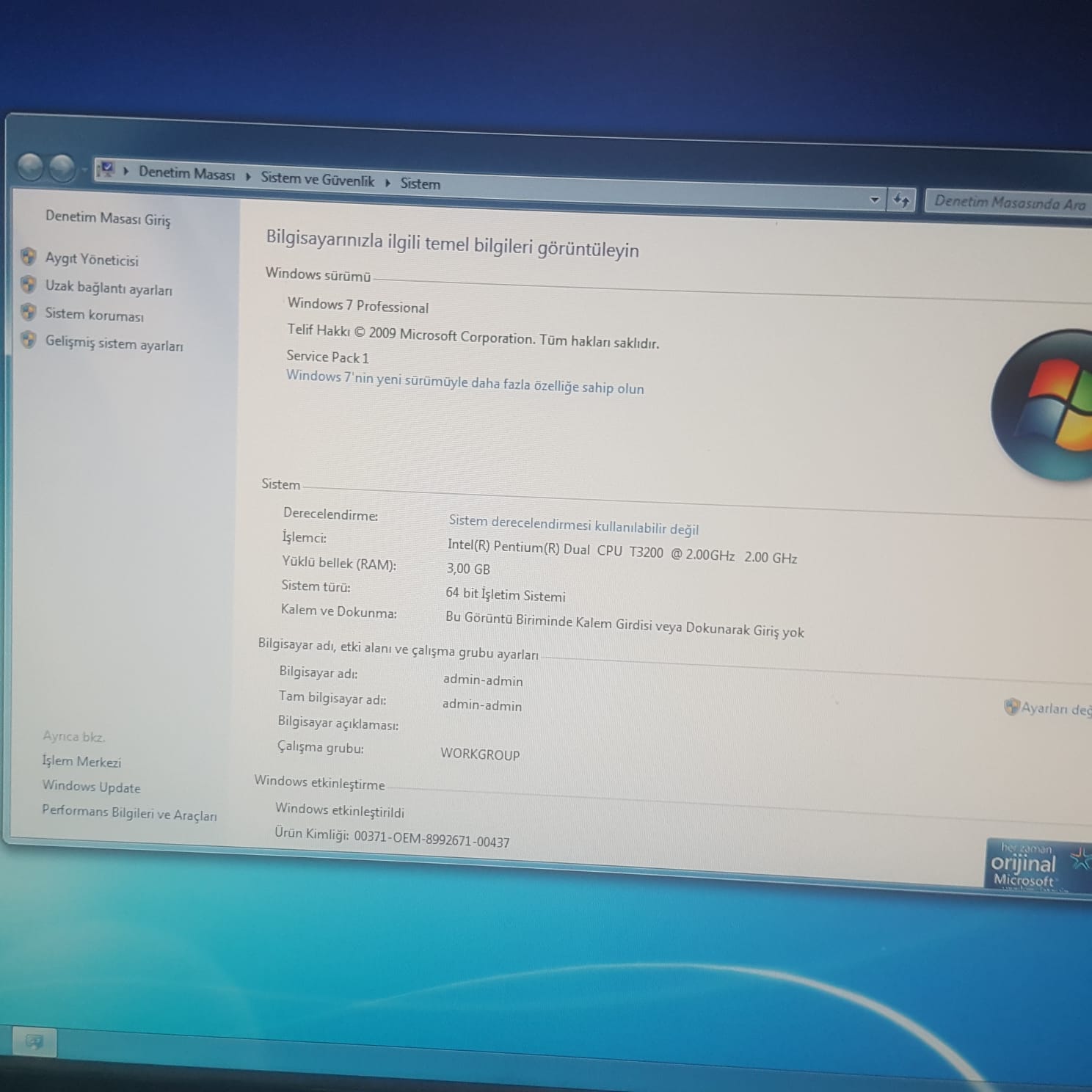Click the Denetim Masasında Ara search box

pos(1009,202)
